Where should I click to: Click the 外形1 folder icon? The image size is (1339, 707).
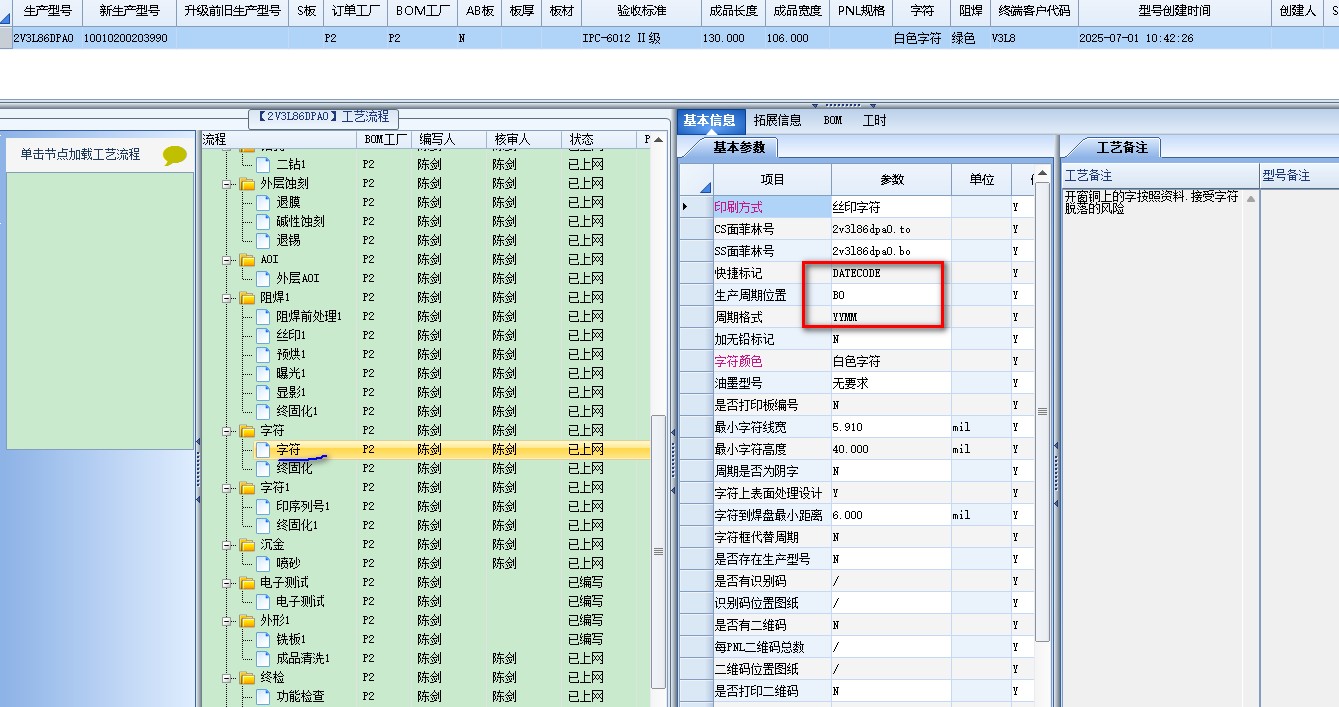247,621
